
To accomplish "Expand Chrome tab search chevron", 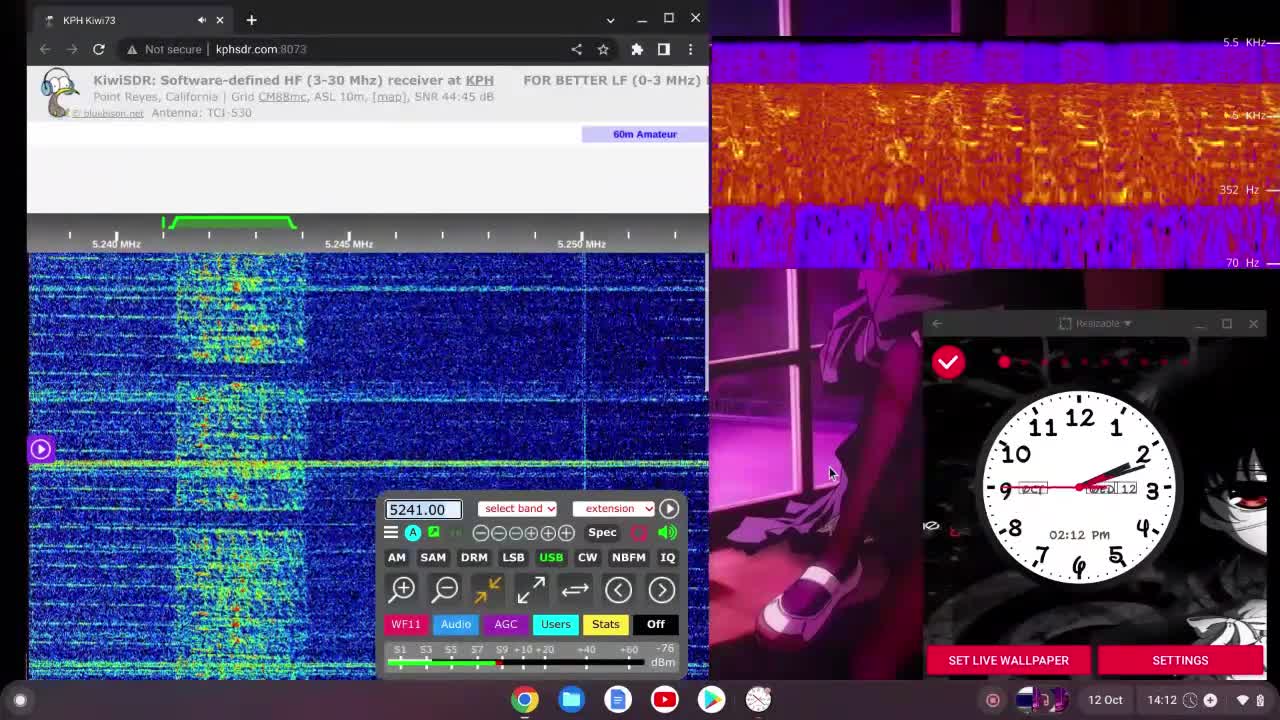I will point(610,19).
